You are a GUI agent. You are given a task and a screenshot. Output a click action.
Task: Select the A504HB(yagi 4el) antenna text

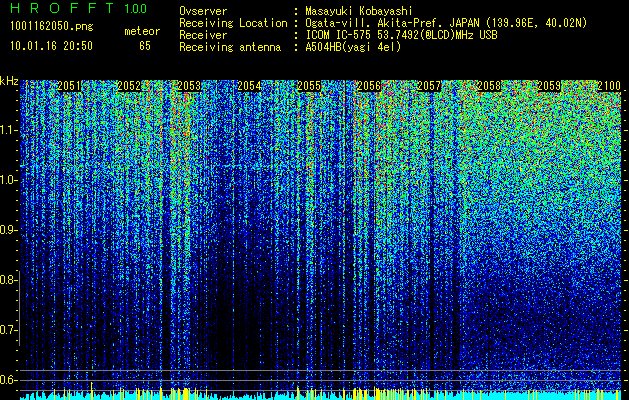[353, 47]
